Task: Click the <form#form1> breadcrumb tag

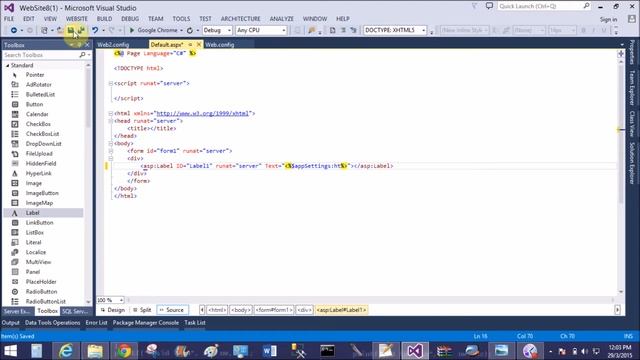Action: pos(273,310)
